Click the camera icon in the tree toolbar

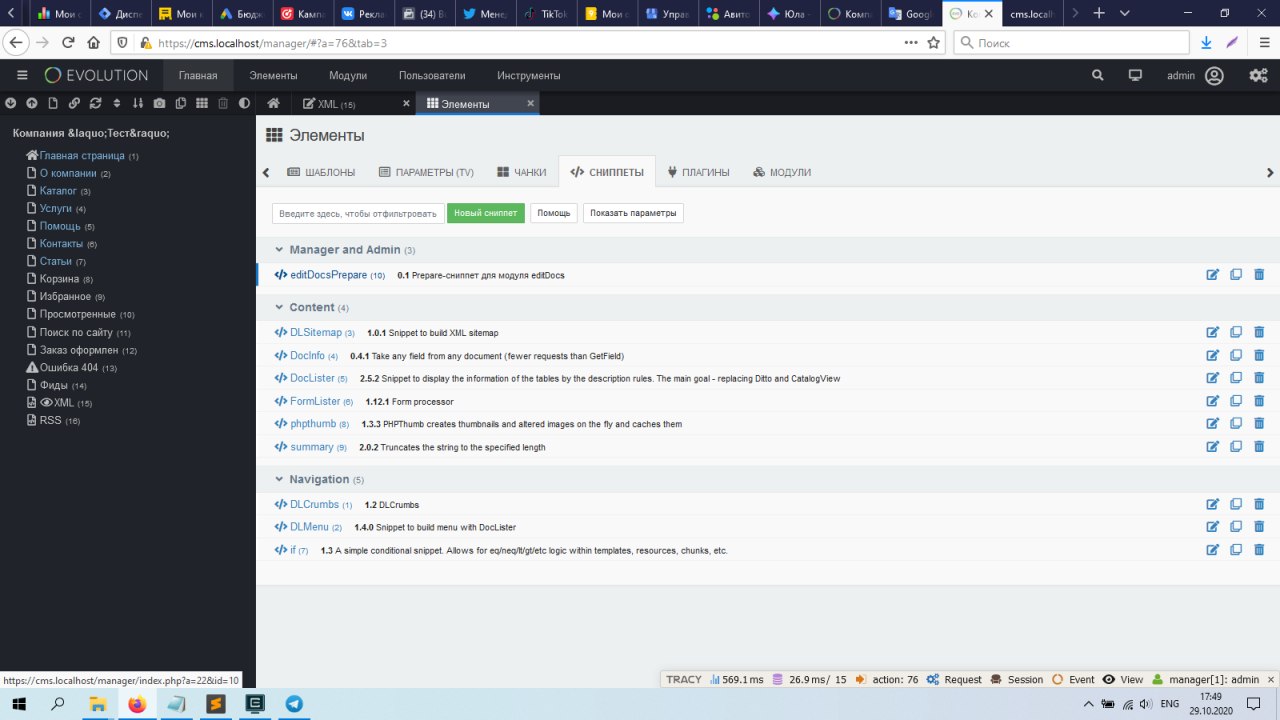coord(159,103)
